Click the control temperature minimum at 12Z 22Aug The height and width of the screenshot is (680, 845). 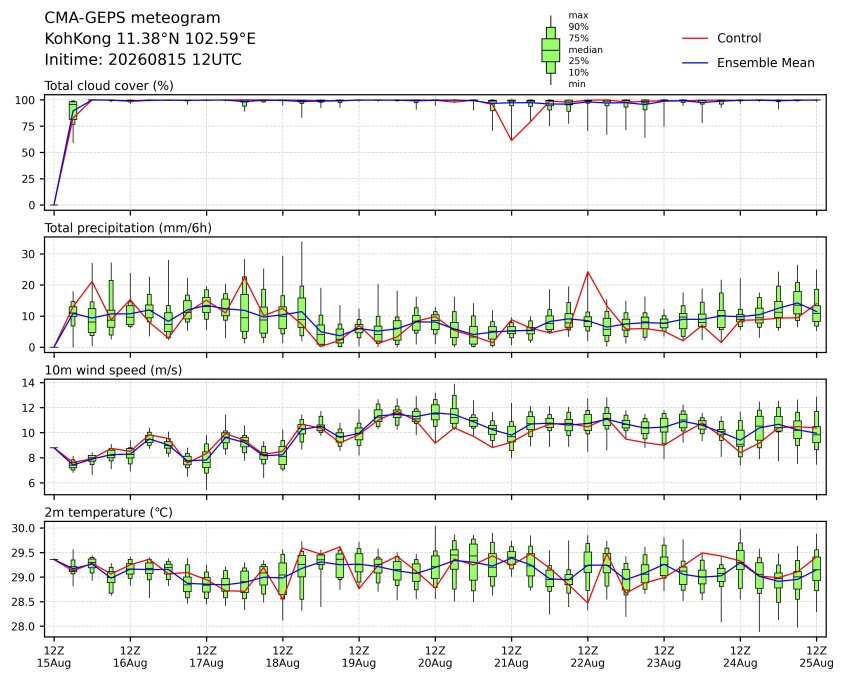coord(587,603)
